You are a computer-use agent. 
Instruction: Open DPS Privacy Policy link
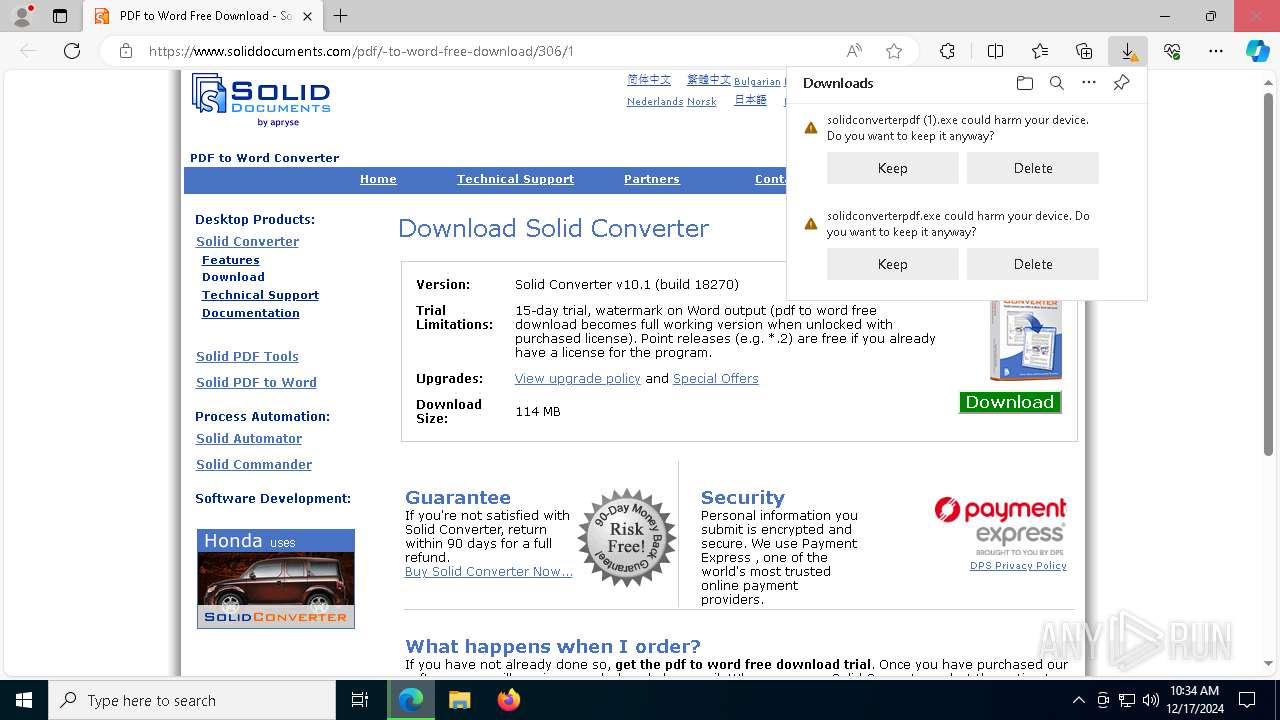pos(1018,566)
